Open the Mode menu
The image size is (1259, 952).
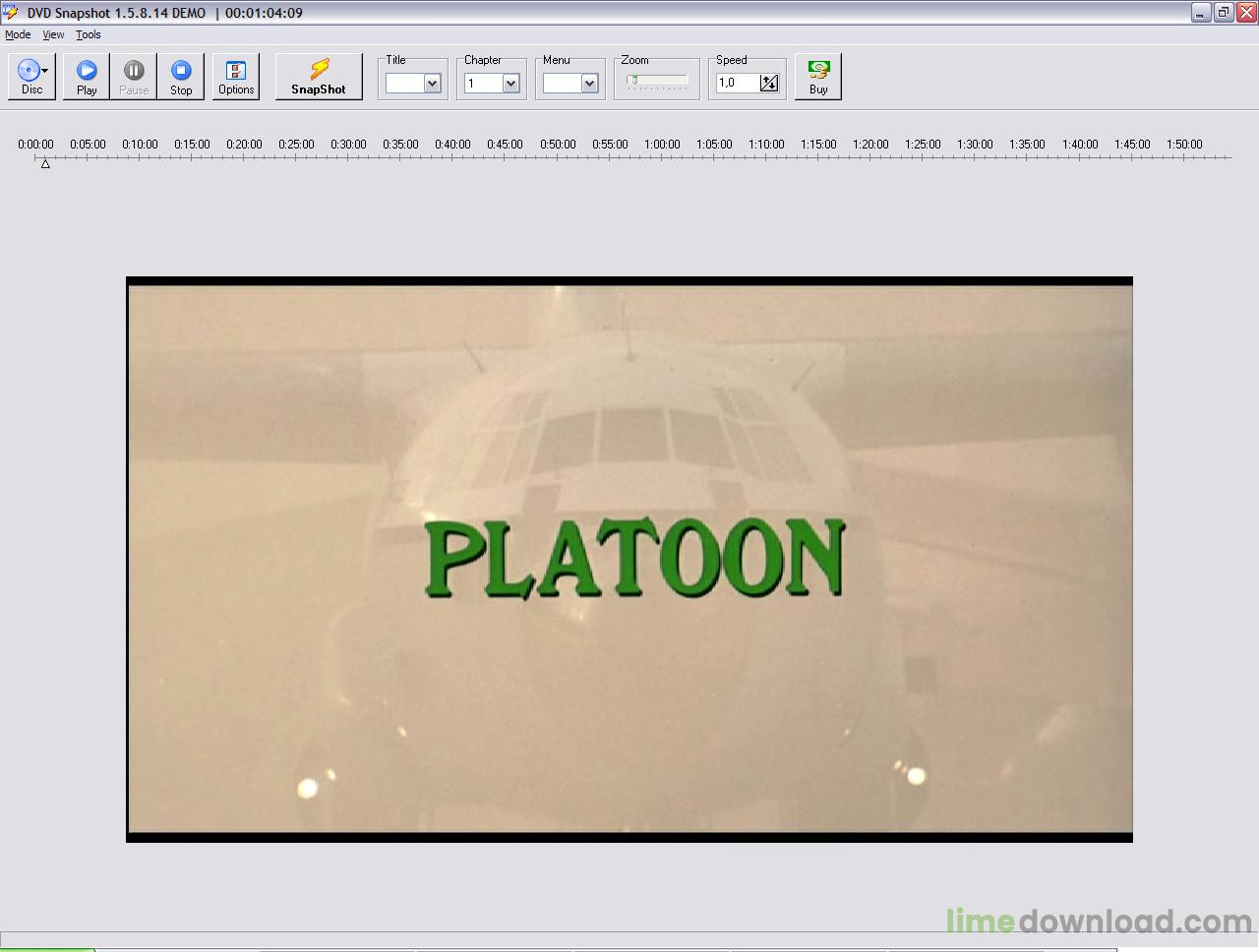click(x=18, y=34)
